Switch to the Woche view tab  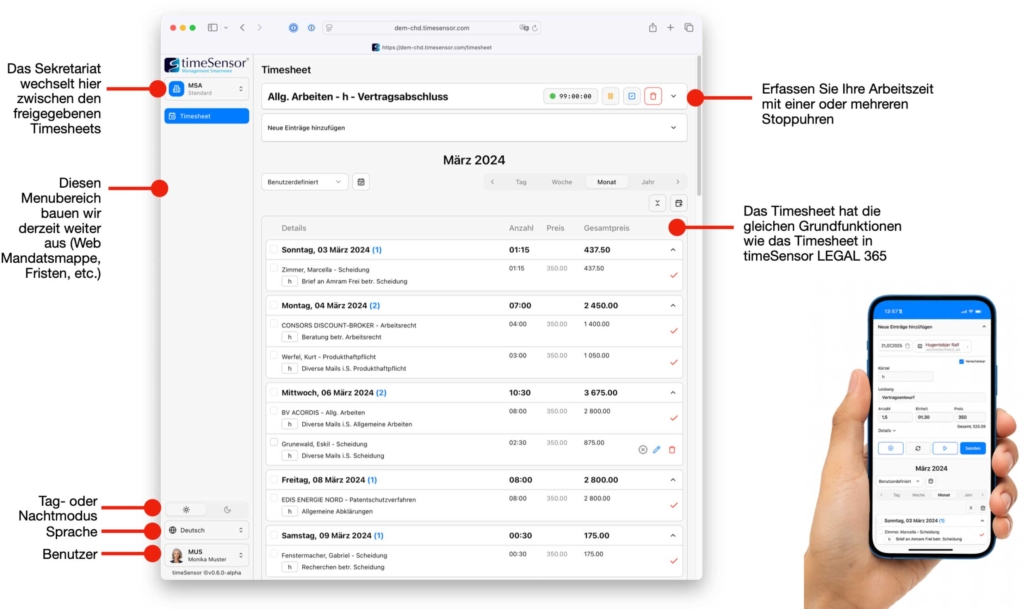[x=562, y=182]
